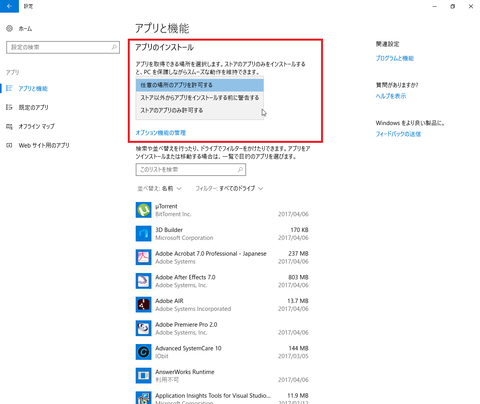The height and width of the screenshot is (404, 480).
Task: Click the Adobe AIR icon
Action: (143, 305)
